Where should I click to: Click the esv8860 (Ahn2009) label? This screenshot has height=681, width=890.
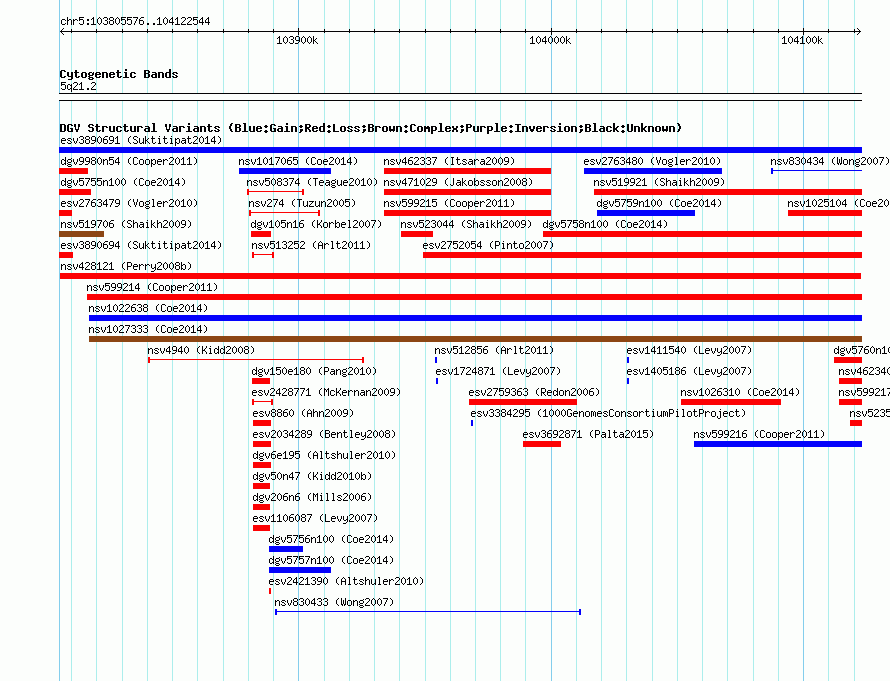pyautogui.click(x=303, y=413)
